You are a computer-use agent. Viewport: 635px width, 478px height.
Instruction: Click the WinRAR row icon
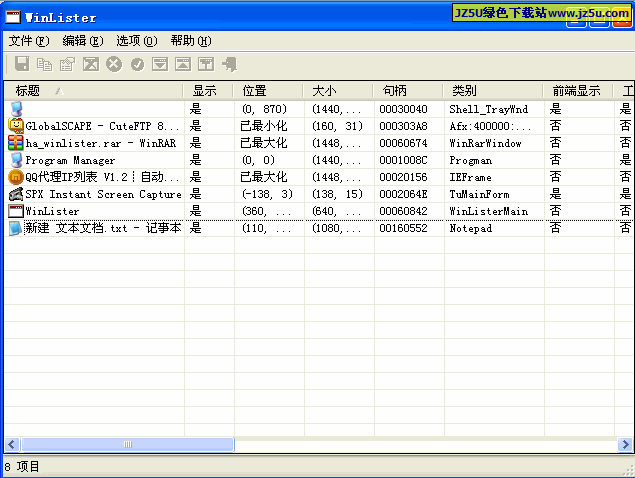pos(16,143)
